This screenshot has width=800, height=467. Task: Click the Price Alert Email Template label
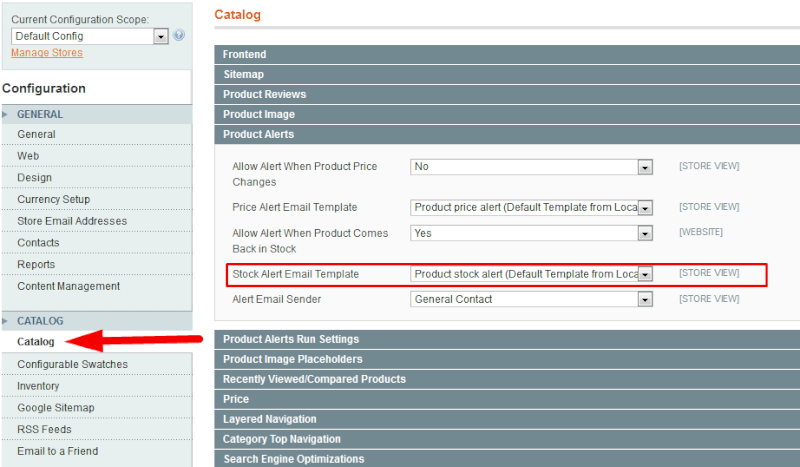(294, 207)
